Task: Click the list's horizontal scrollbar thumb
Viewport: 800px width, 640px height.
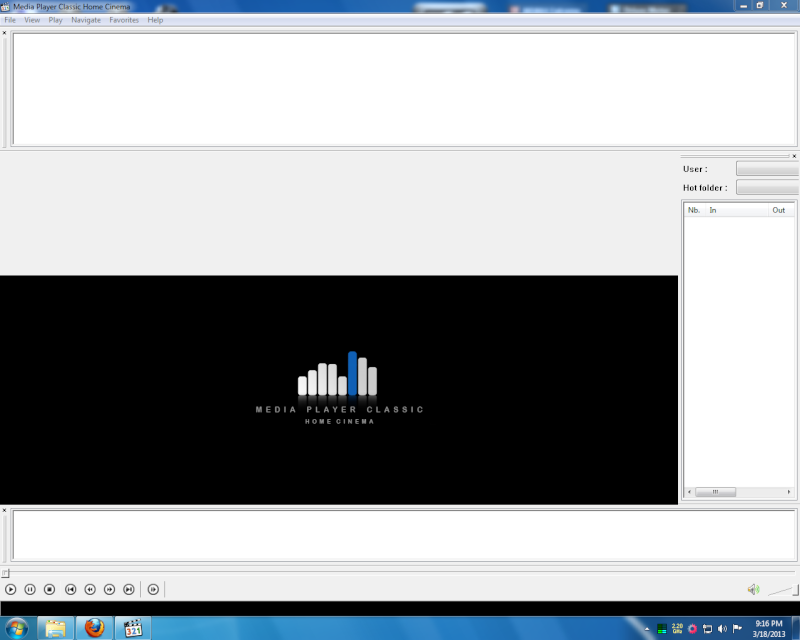Action: 715,492
